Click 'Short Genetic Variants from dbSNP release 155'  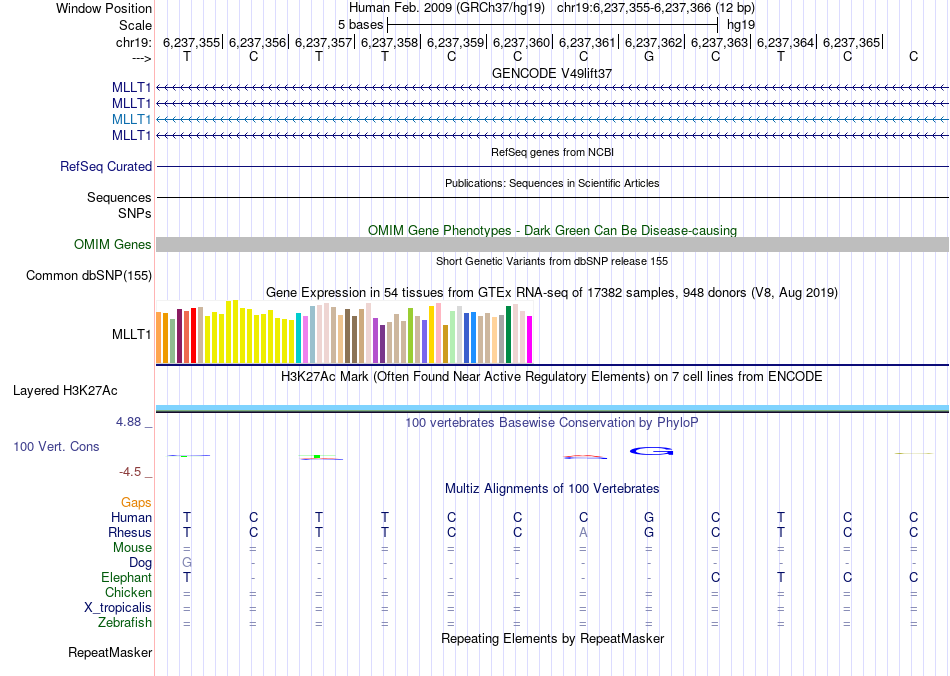click(x=552, y=262)
